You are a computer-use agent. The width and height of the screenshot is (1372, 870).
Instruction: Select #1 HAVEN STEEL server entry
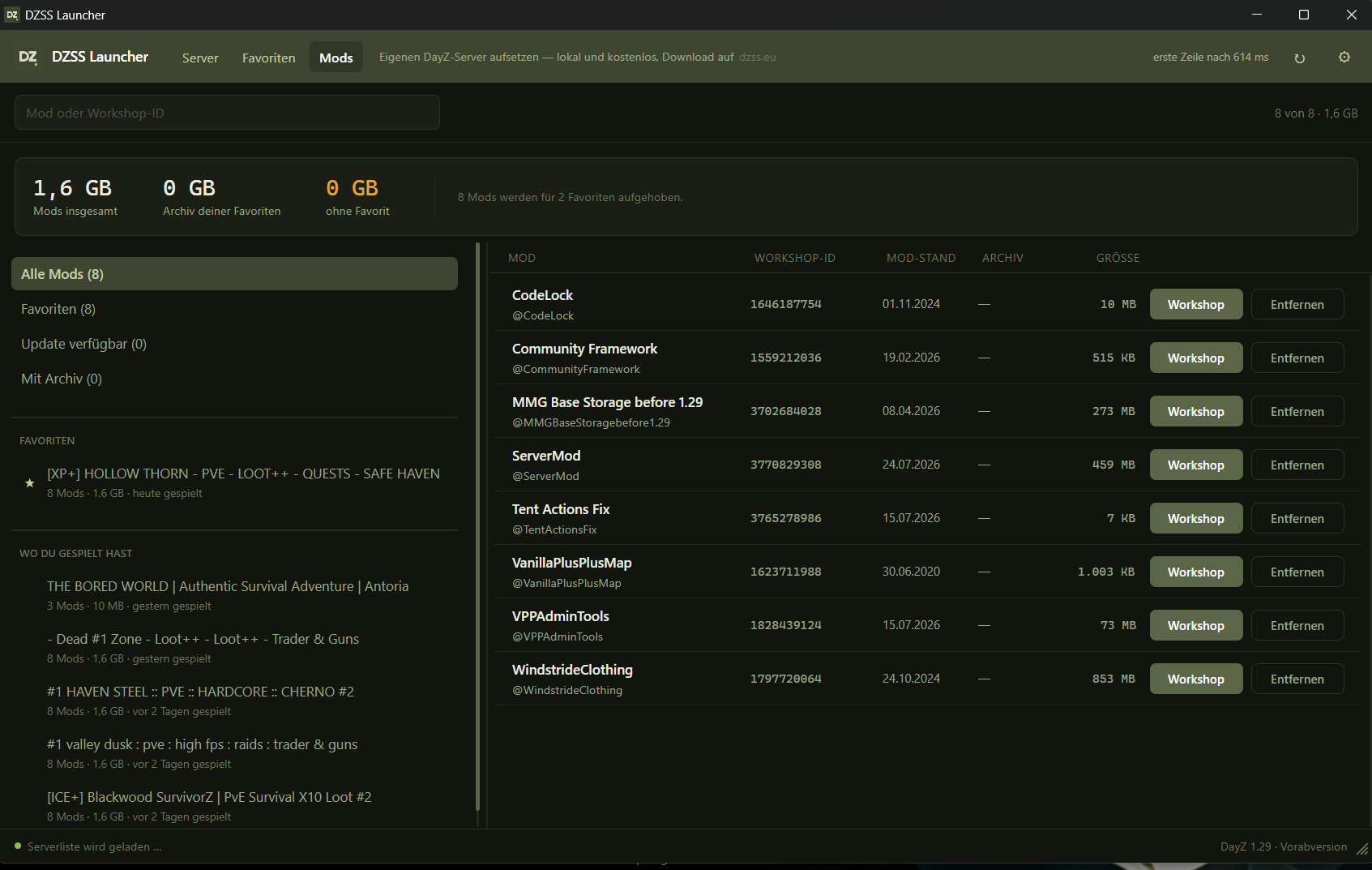coord(234,701)
